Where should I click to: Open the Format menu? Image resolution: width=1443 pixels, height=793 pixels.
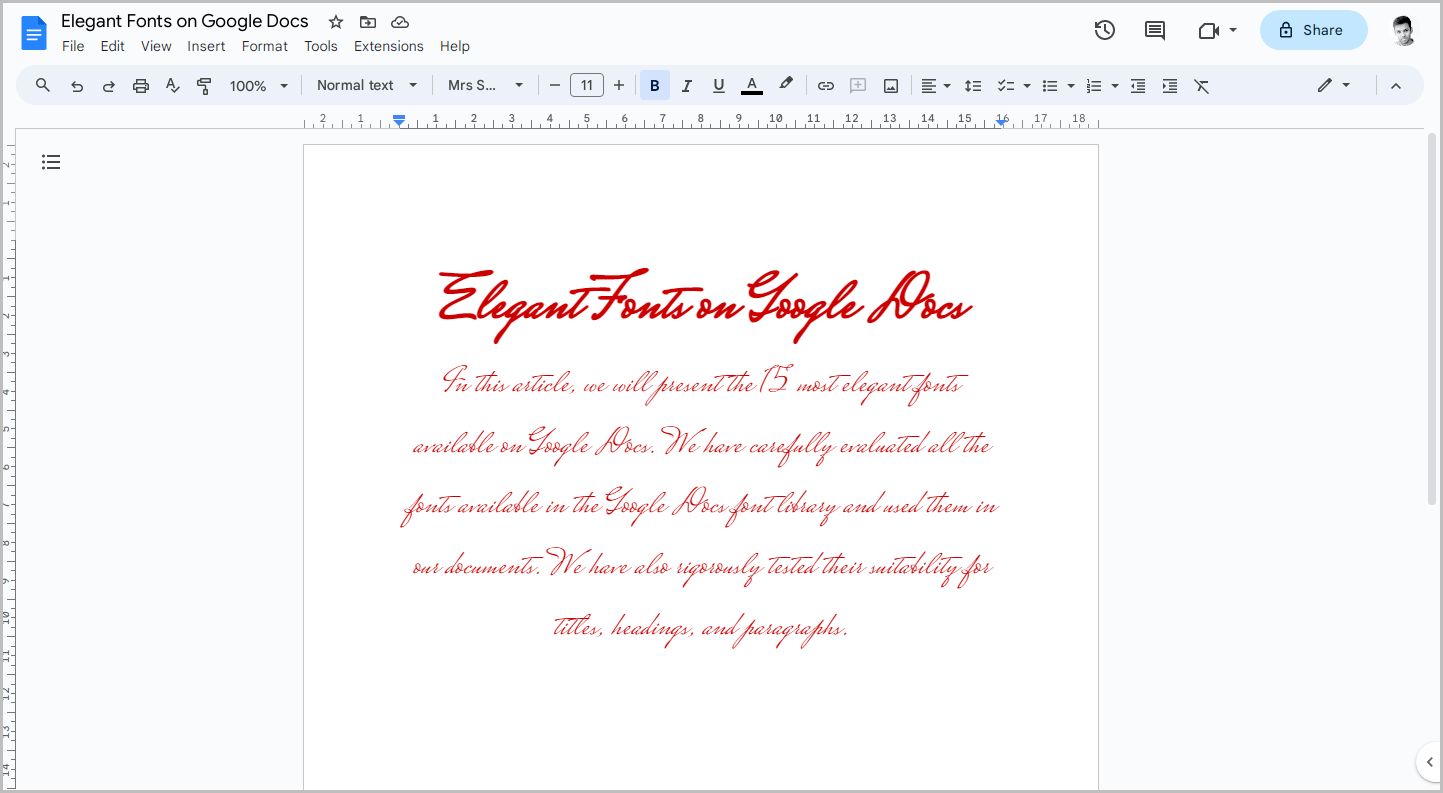coord(264,46)
